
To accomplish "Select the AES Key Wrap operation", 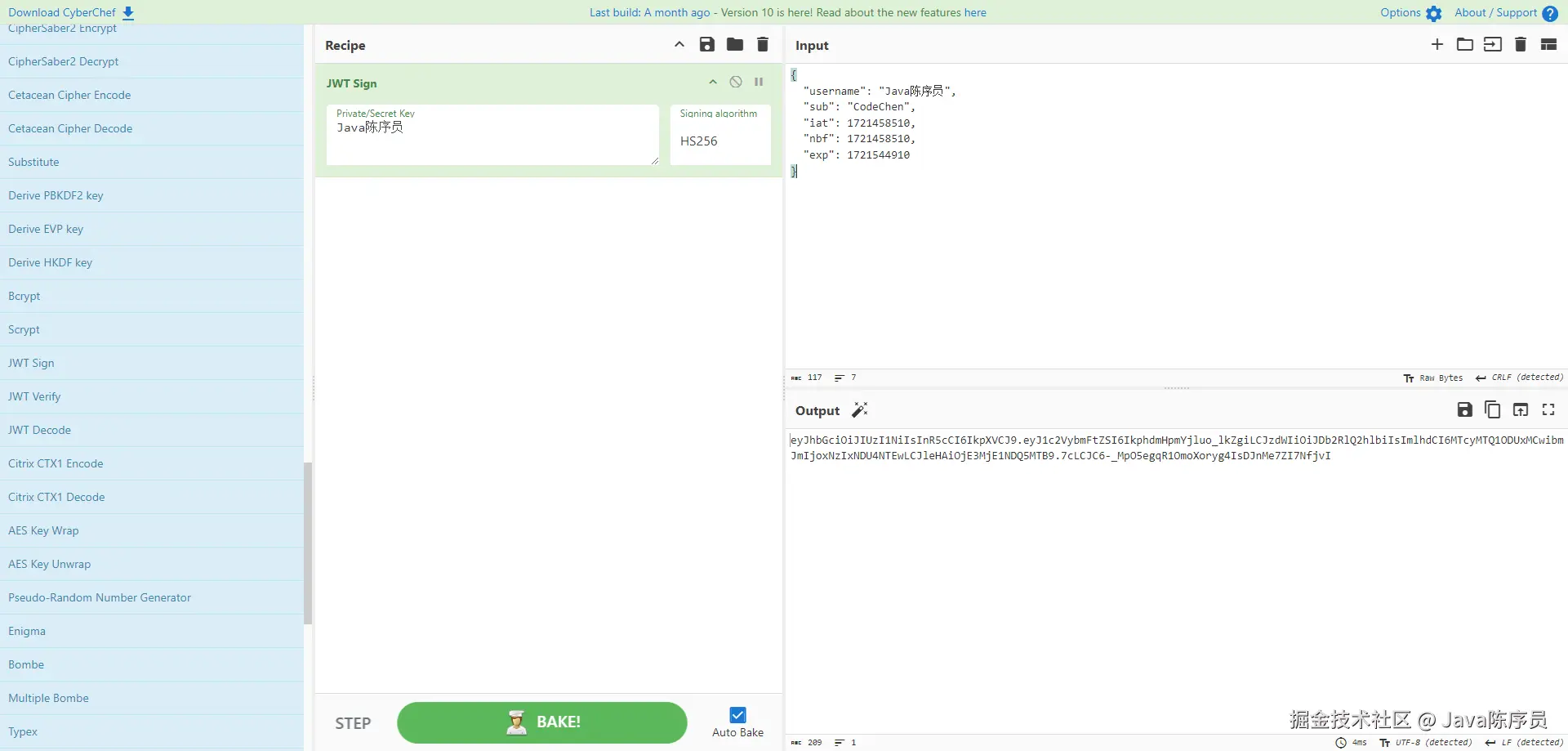I will tap(151, 530).
